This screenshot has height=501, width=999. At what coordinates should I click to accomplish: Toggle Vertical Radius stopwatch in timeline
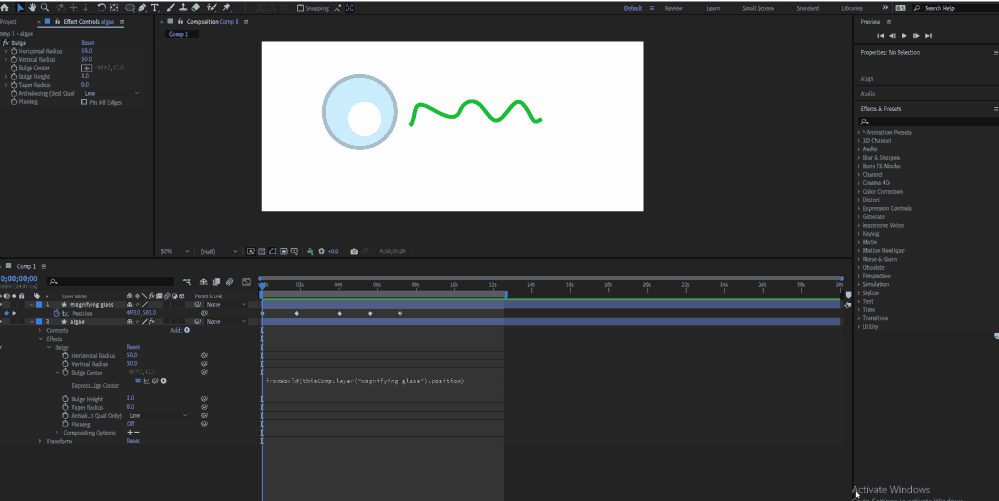point(65,364)
